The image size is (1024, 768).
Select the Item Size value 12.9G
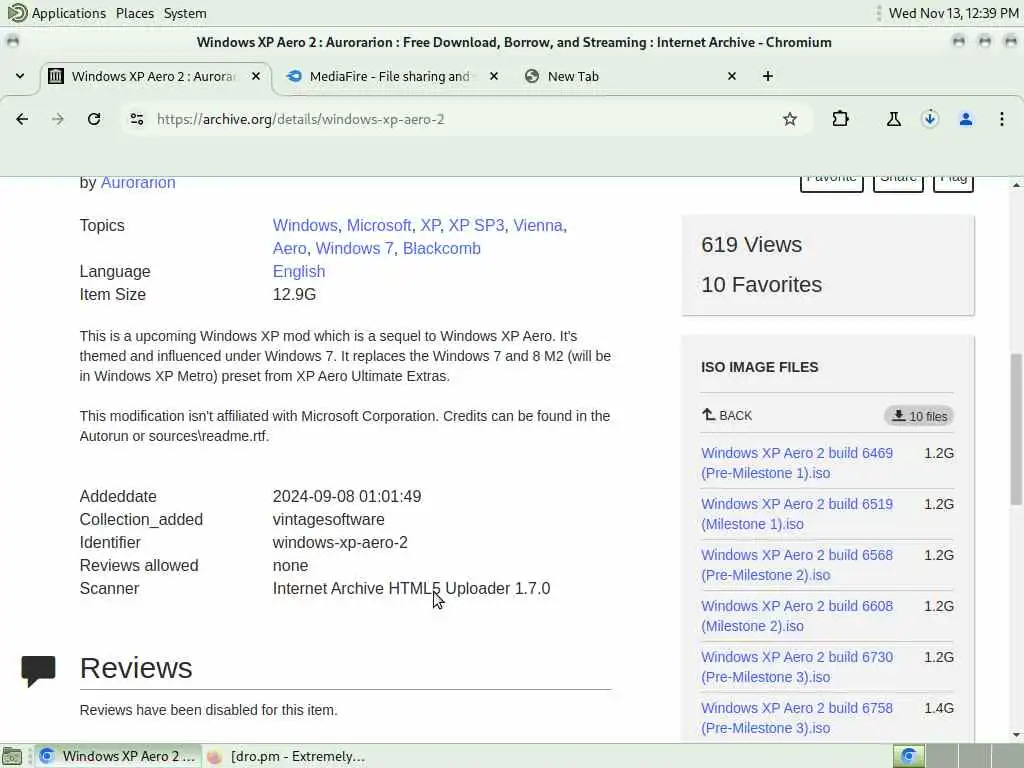[x=294, y=295]
